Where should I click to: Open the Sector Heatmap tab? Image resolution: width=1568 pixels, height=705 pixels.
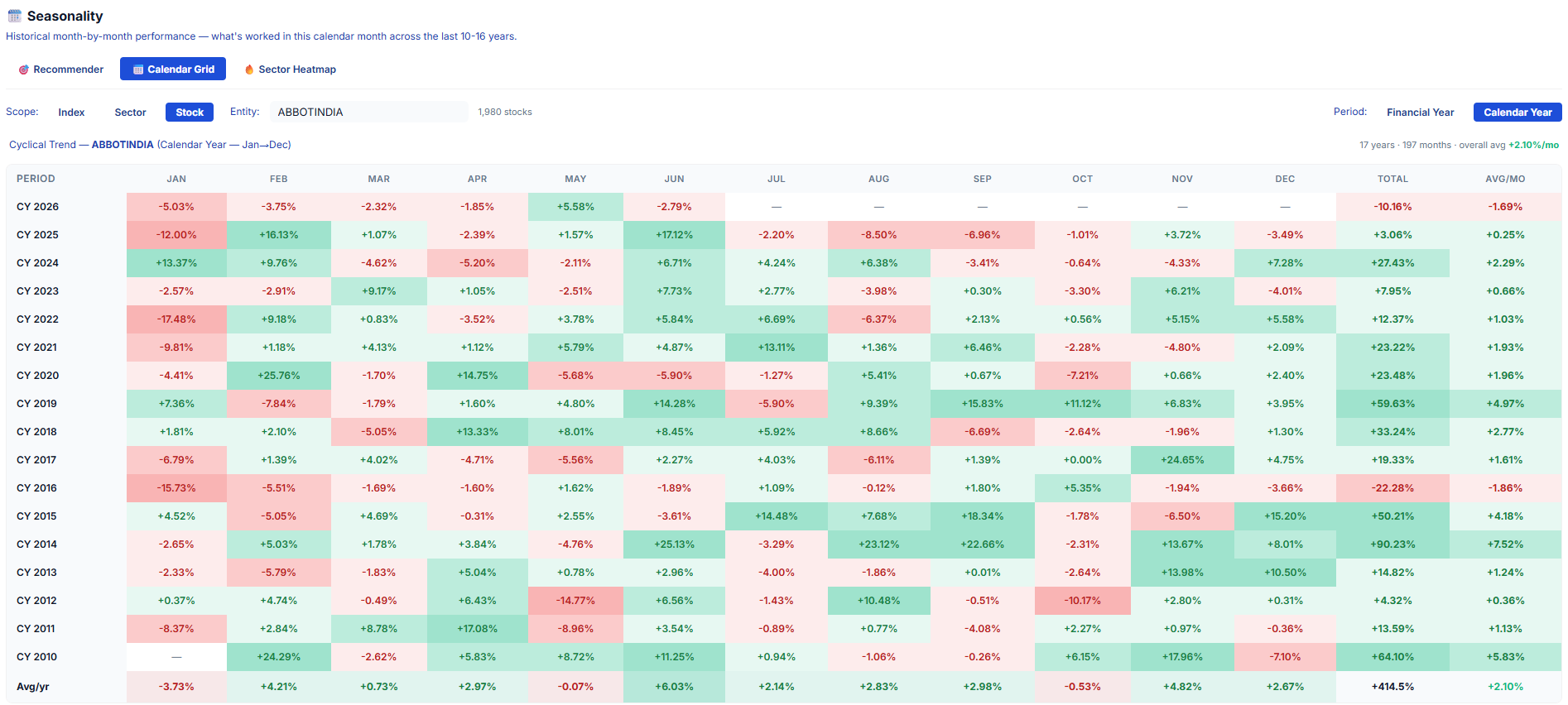(290, 70)
